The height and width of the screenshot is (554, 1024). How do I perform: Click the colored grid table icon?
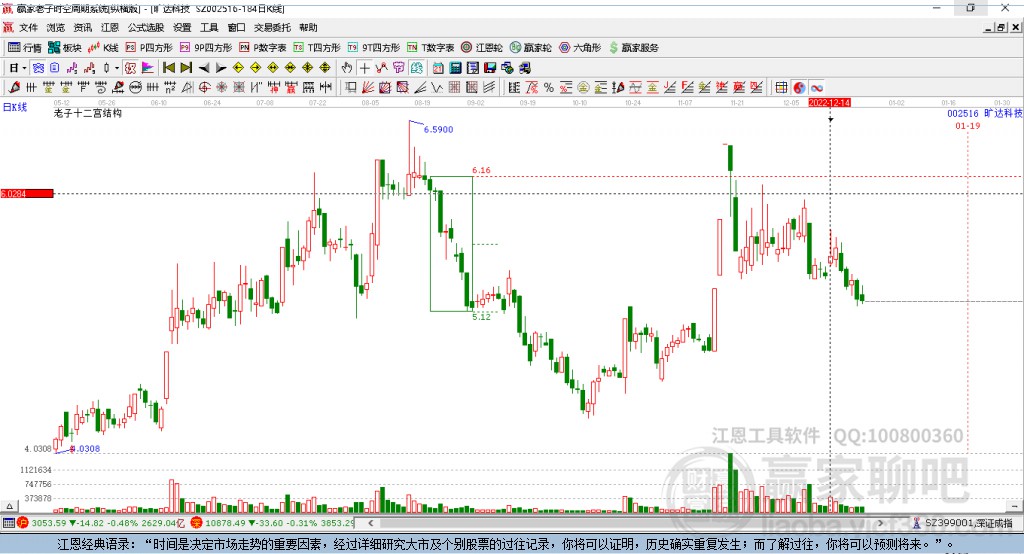pos(781,88)
